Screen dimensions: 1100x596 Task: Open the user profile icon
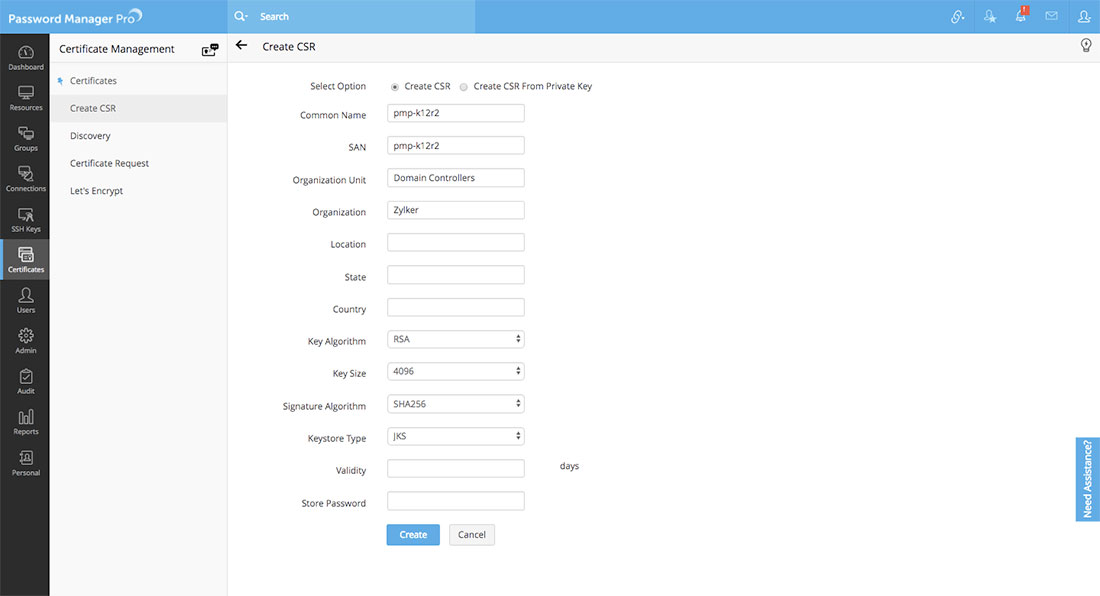[x=1083, y=16]
